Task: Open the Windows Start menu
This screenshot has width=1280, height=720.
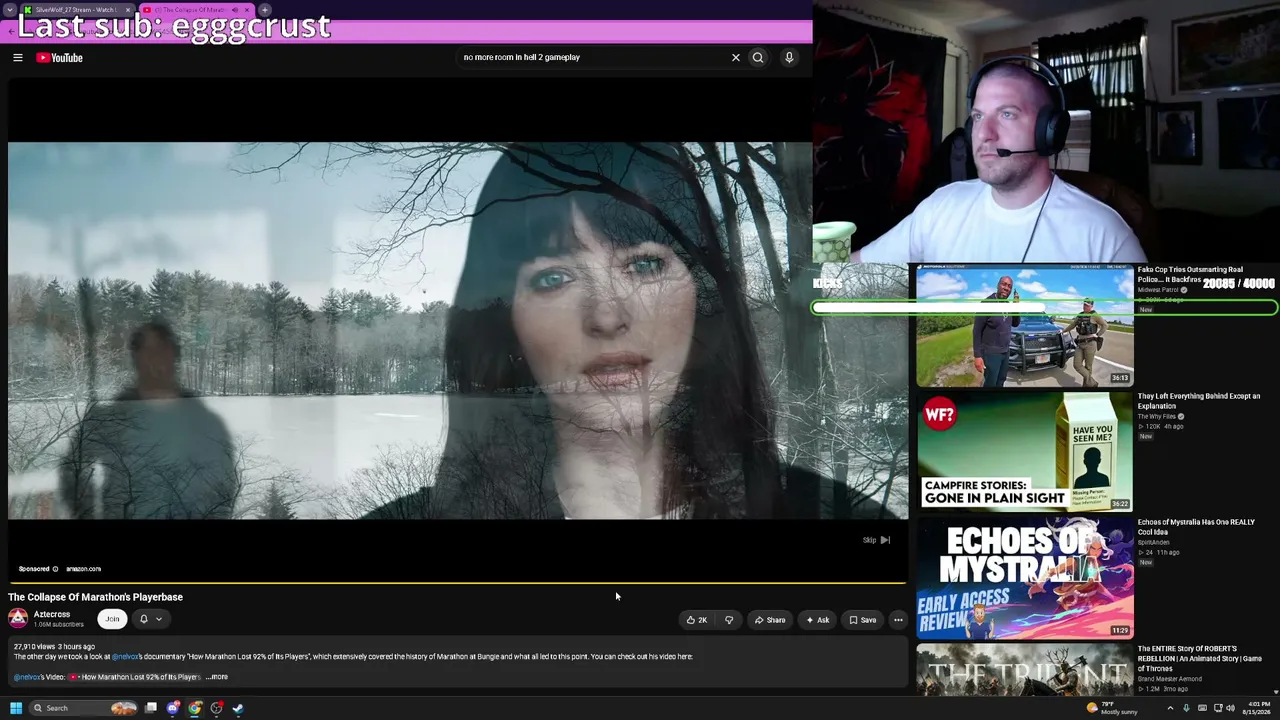Action: (16, 708)
